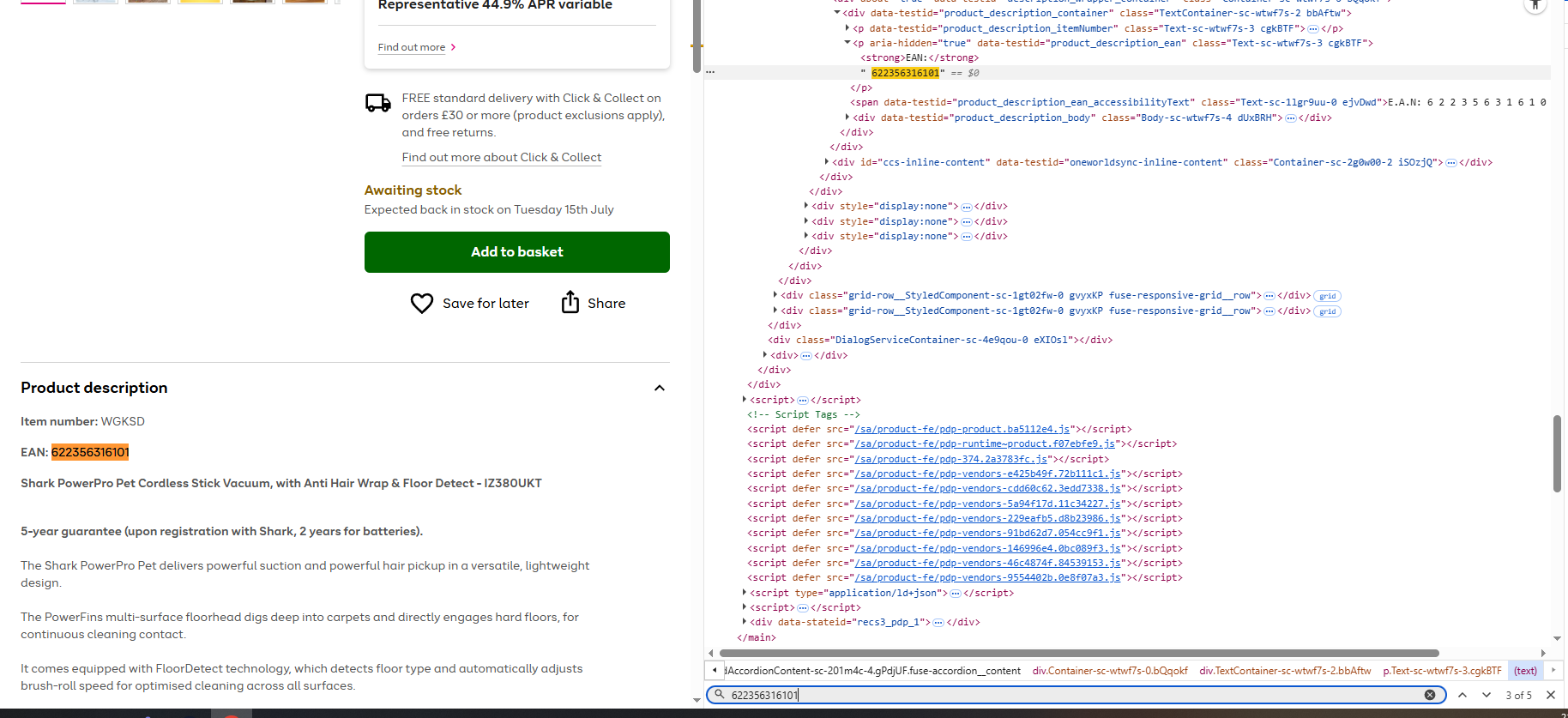Image resolution: width=1568 pixels, height=718 pixels.
Task: Click ellipsis badge in recs3_pdp_1 div
Action: [938, 623]
